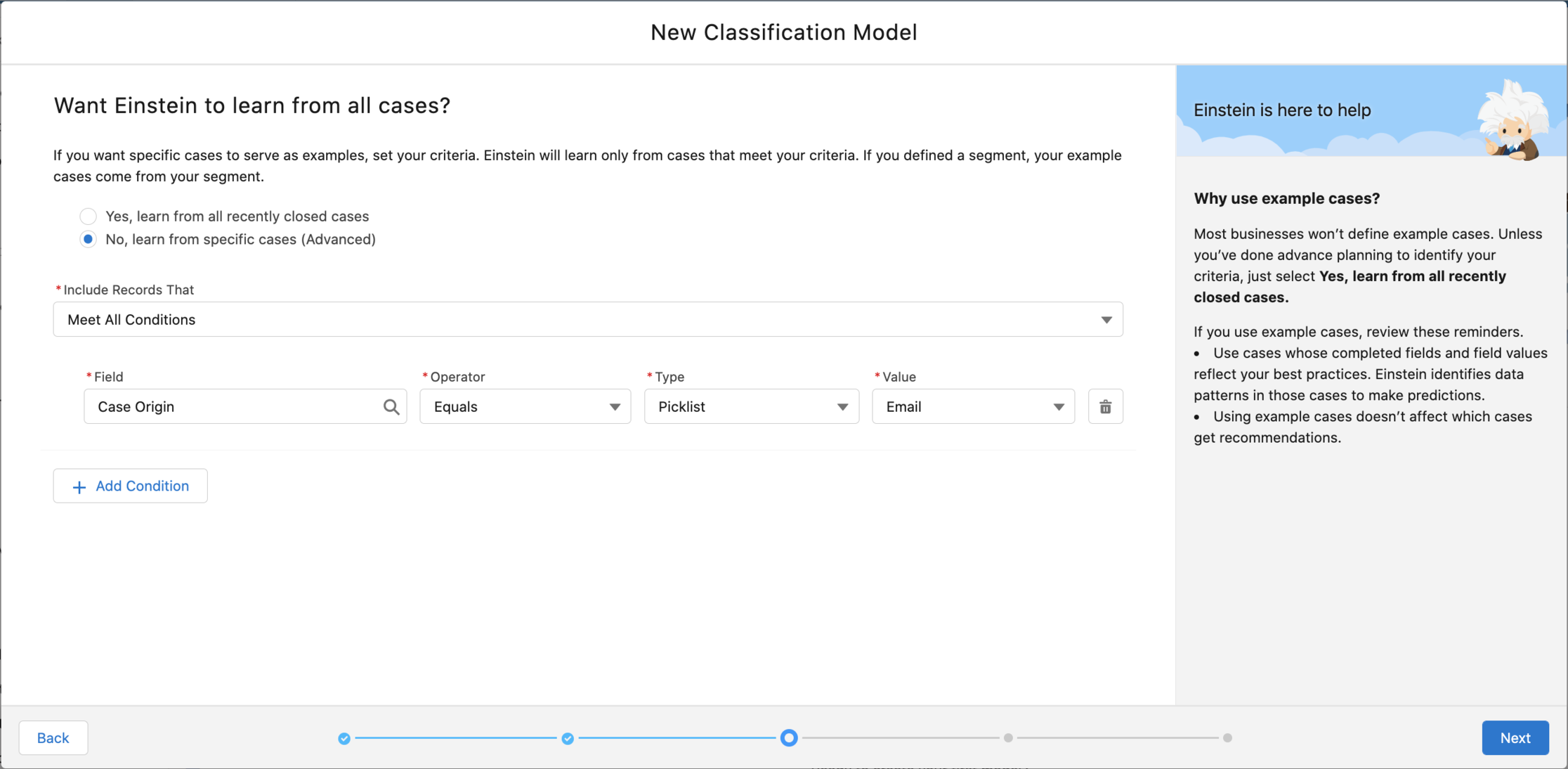Click the trash icon to delete condition
The image size is (1568, 769).
[1105, 406]
